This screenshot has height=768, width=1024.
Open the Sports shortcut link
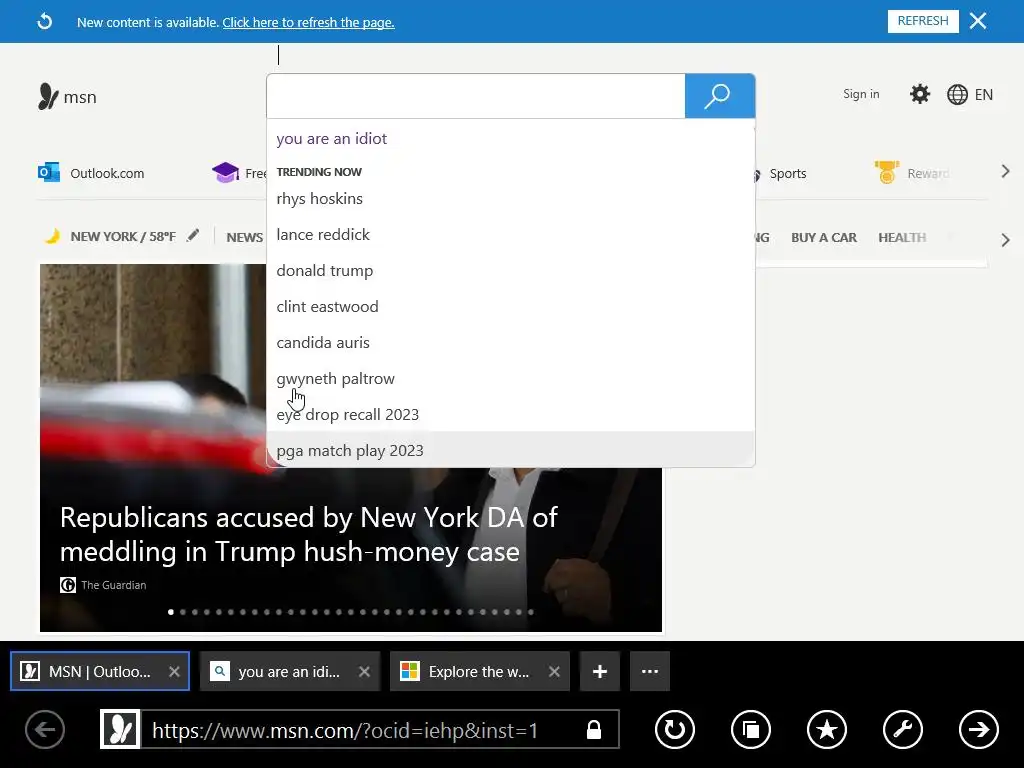pyautogui.click(x=788, y=174)
